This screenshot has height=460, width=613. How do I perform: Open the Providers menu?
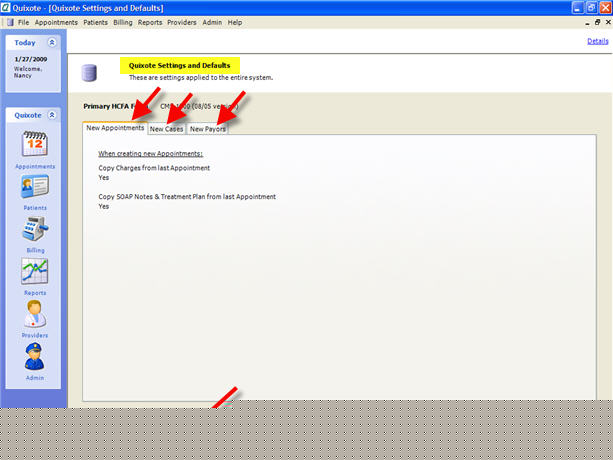182,22
